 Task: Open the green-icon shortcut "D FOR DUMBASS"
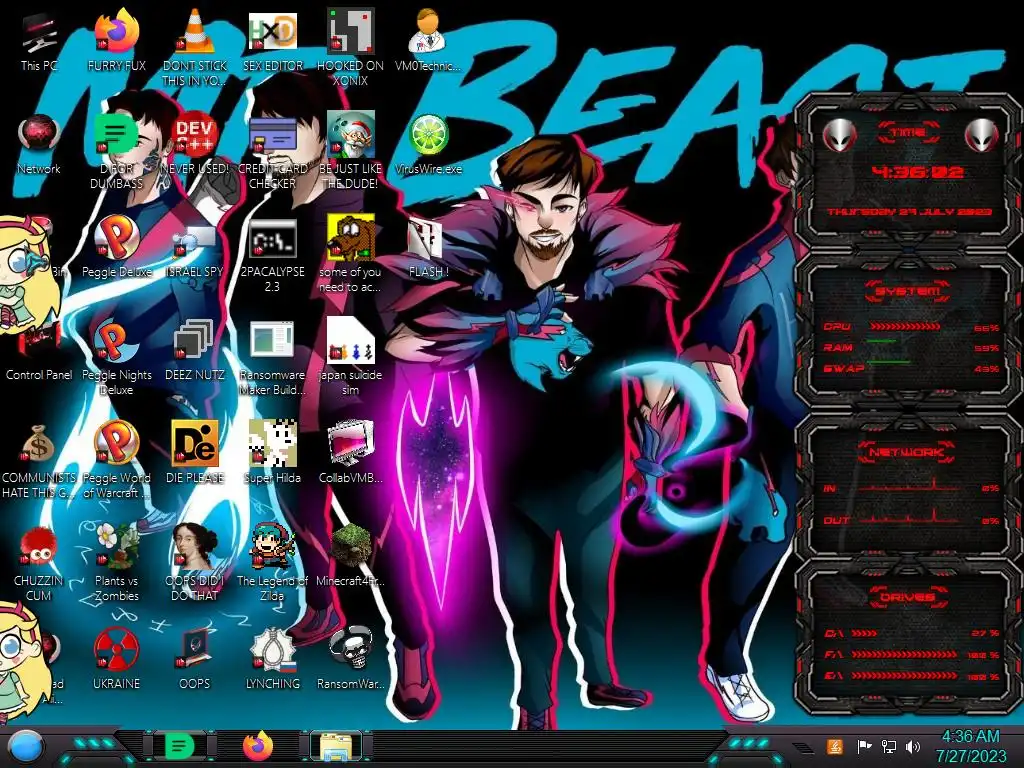[x=117, y=152]
